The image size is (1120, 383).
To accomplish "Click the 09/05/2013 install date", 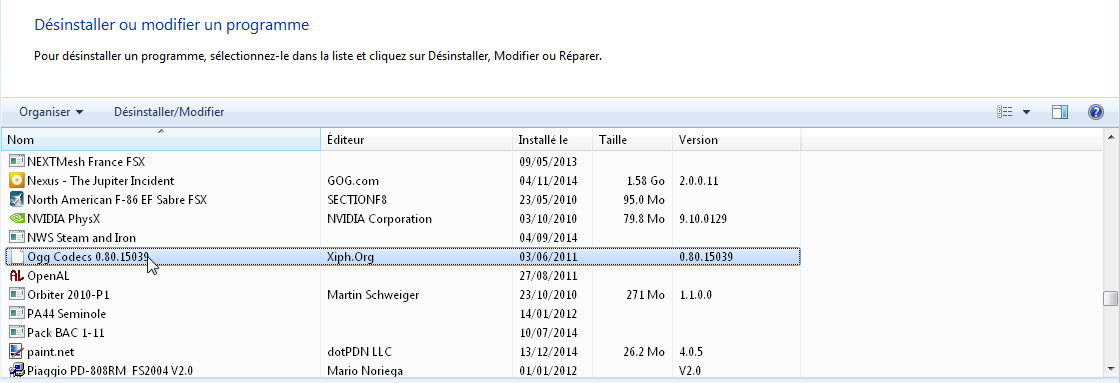I will click(x=548, y=161).
